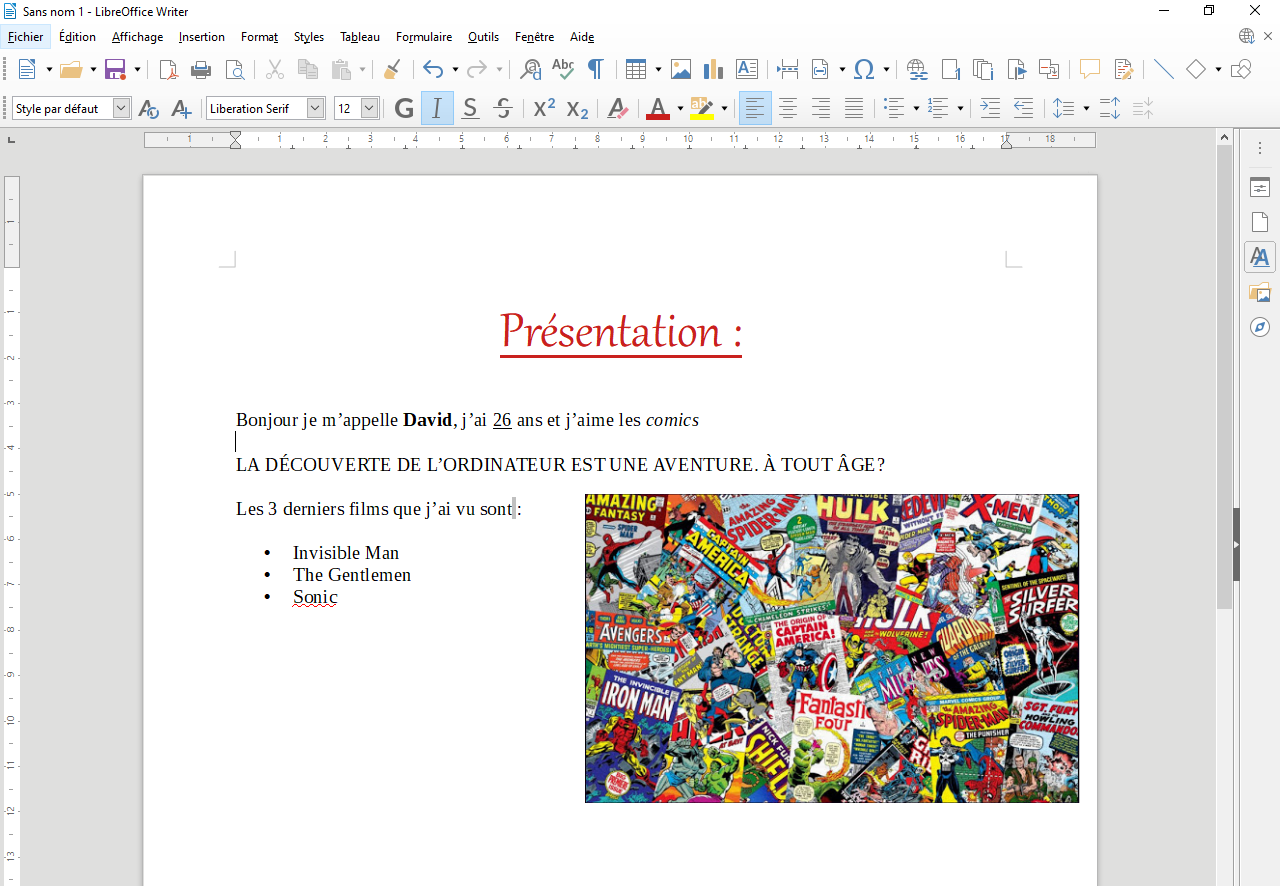Click the Cut scissors icon

pyautogui.click(x=275, y=69)
